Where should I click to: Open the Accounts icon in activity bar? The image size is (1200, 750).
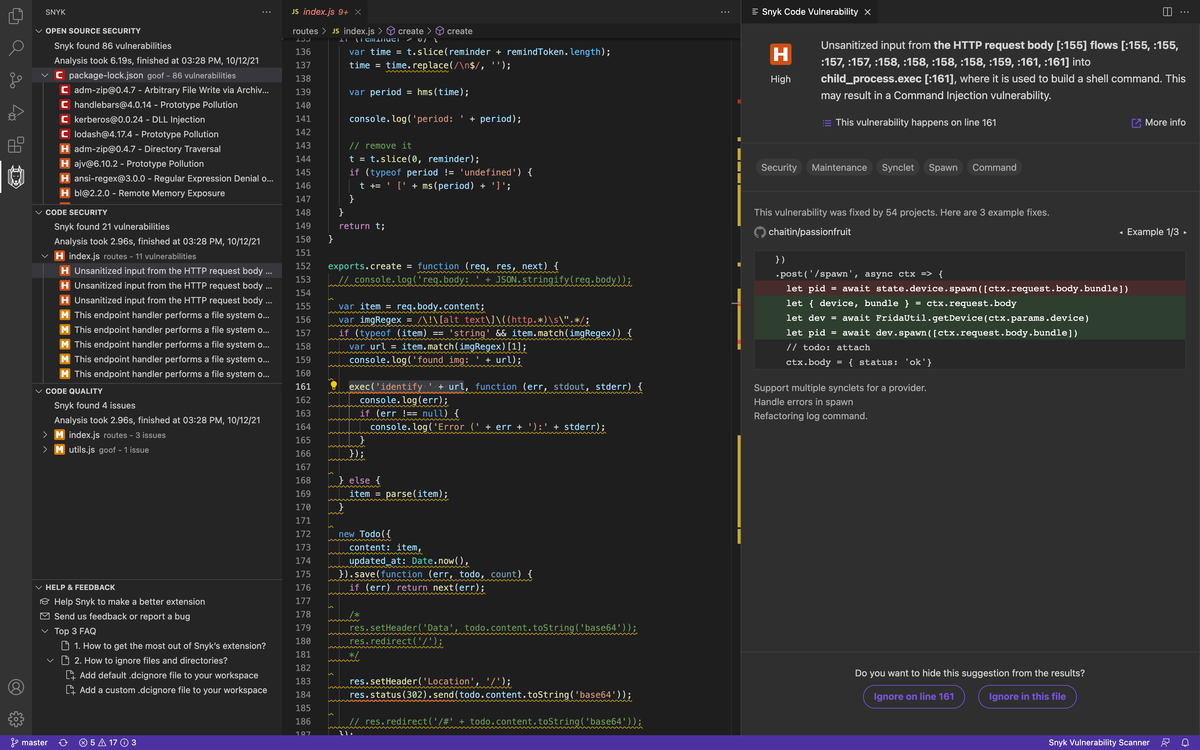click(x=16, y=687)
